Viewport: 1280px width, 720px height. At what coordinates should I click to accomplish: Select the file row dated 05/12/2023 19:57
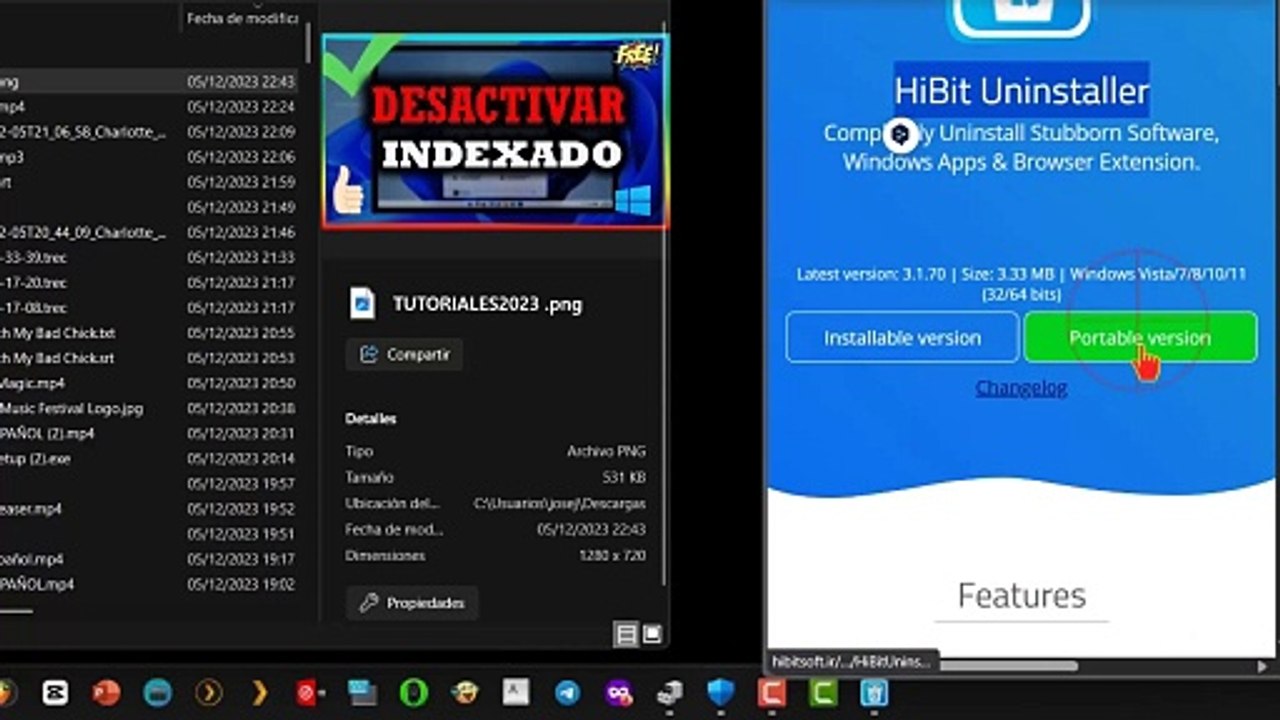tap(148, 483)
